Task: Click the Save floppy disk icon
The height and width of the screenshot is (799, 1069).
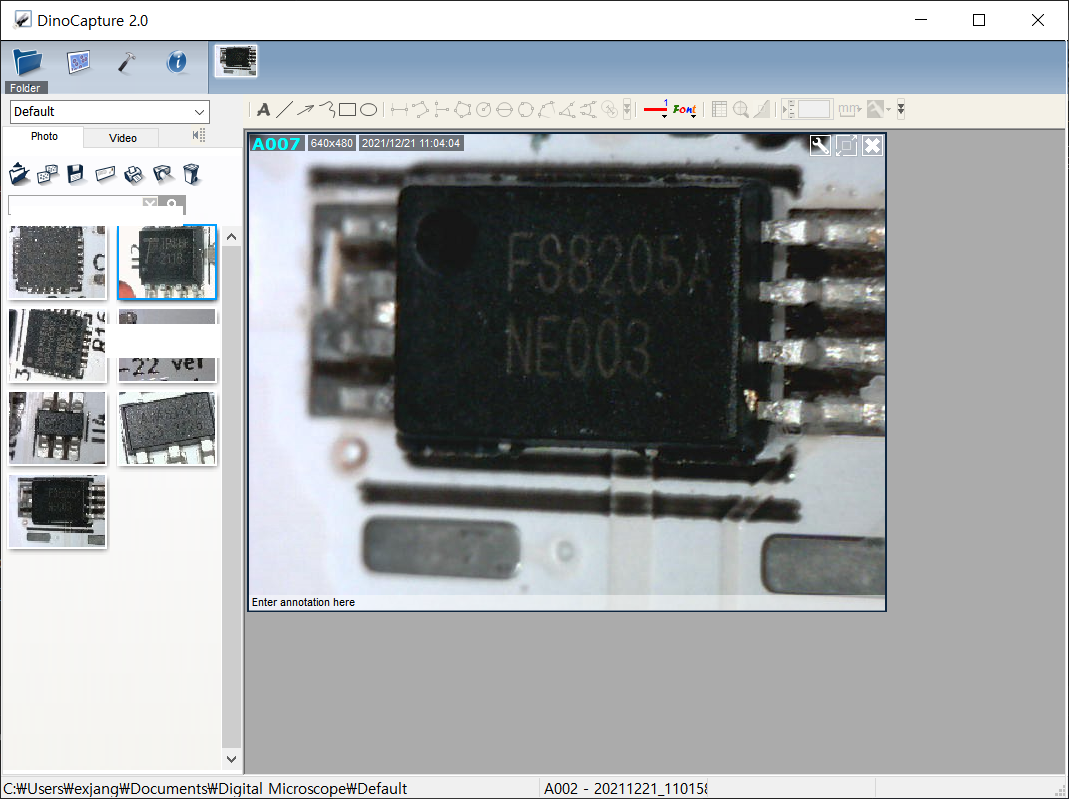Action: 76,175
